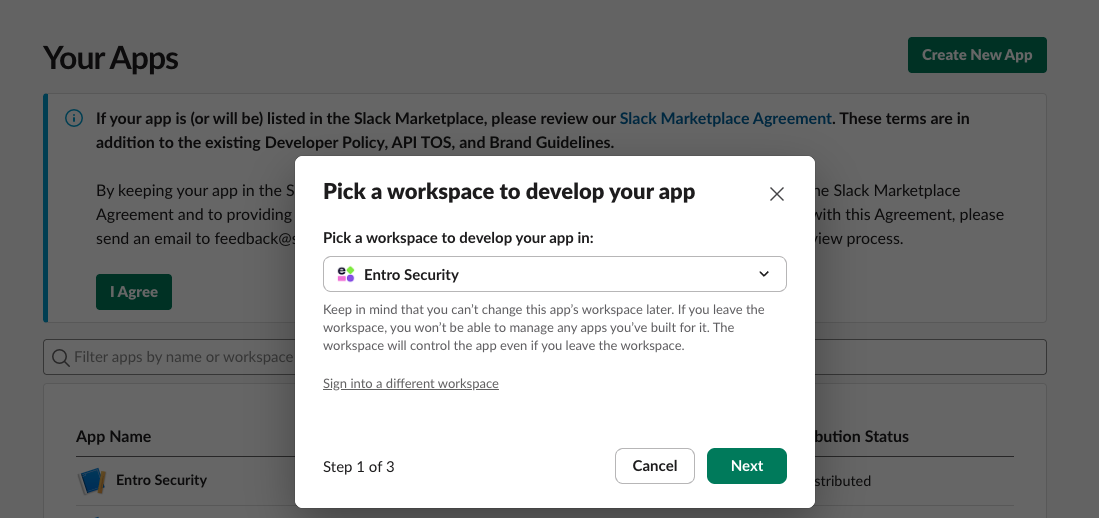Open the Entro Security workspace dropdown
The height and width of the screenshot is (518, 1099).
click(x=554, y=274)
